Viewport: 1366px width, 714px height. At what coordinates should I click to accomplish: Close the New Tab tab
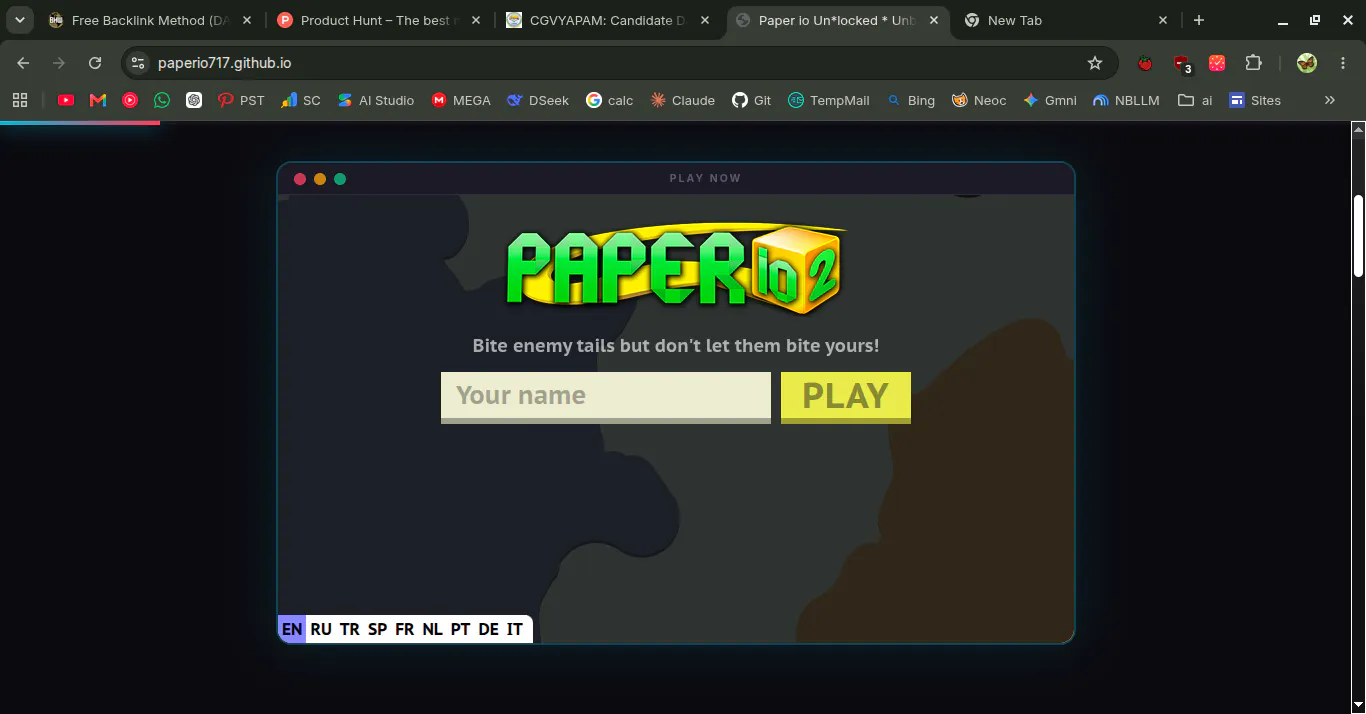1163,20
